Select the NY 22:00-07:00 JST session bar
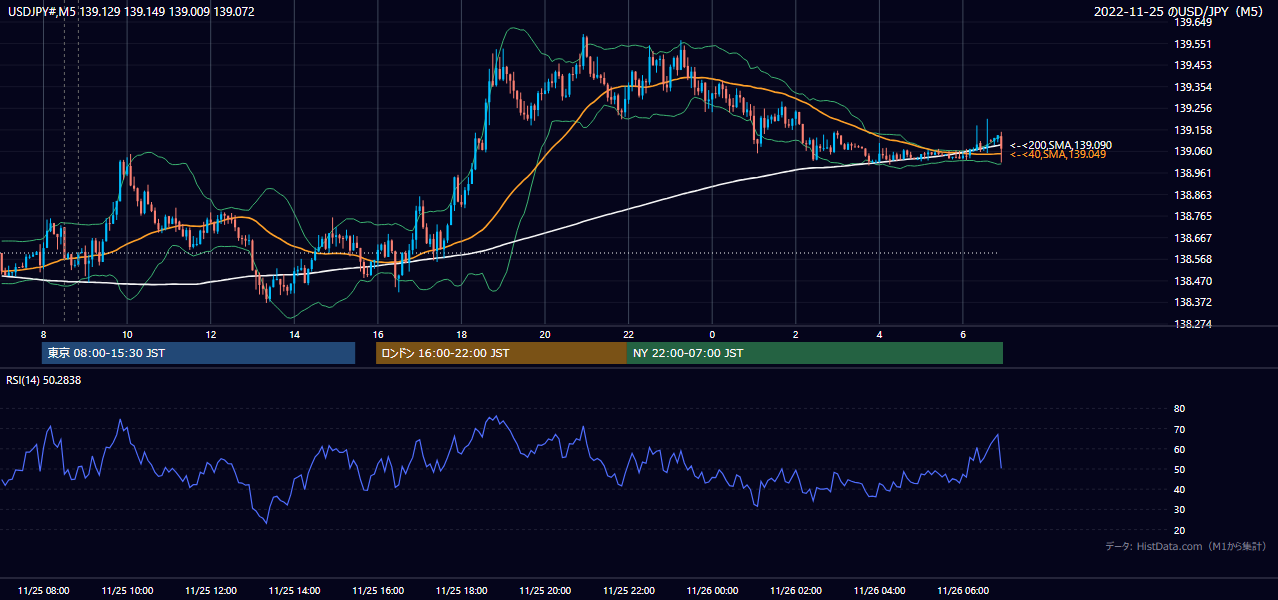 815,353
